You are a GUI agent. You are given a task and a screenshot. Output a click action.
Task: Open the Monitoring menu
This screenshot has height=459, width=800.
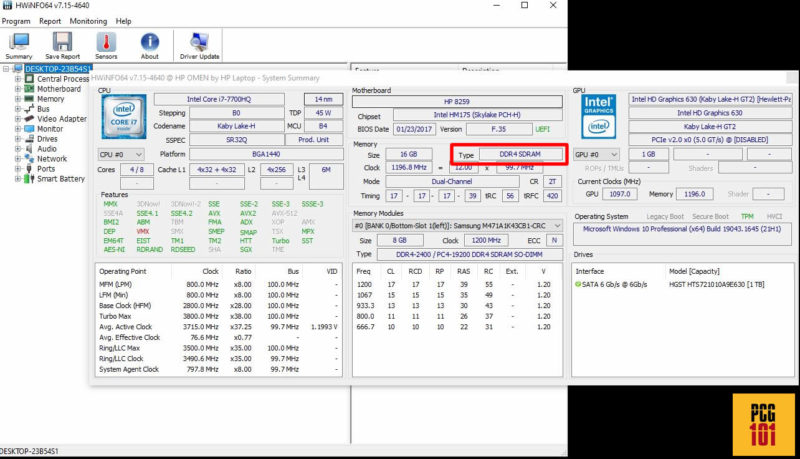(88, 21)
